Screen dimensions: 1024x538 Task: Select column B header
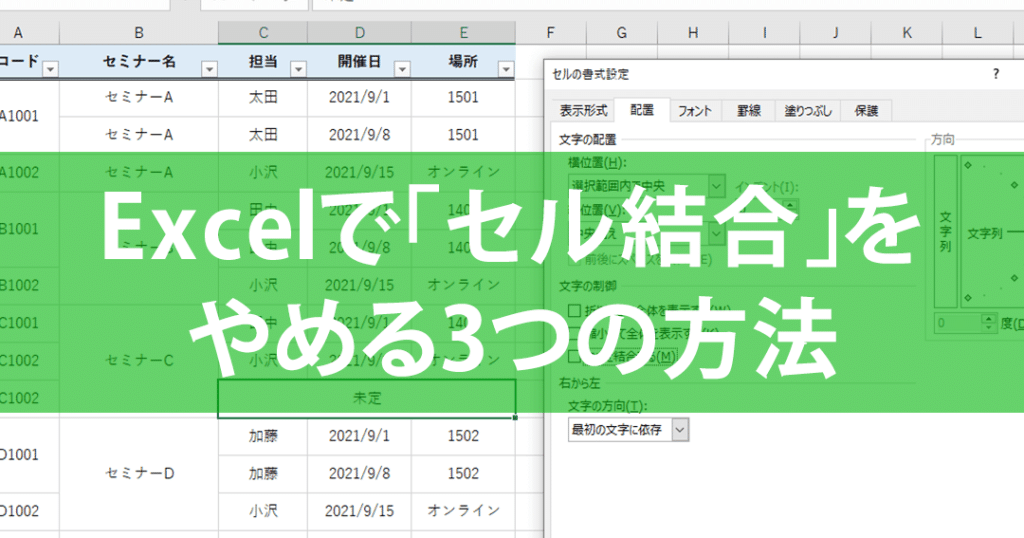138,33
